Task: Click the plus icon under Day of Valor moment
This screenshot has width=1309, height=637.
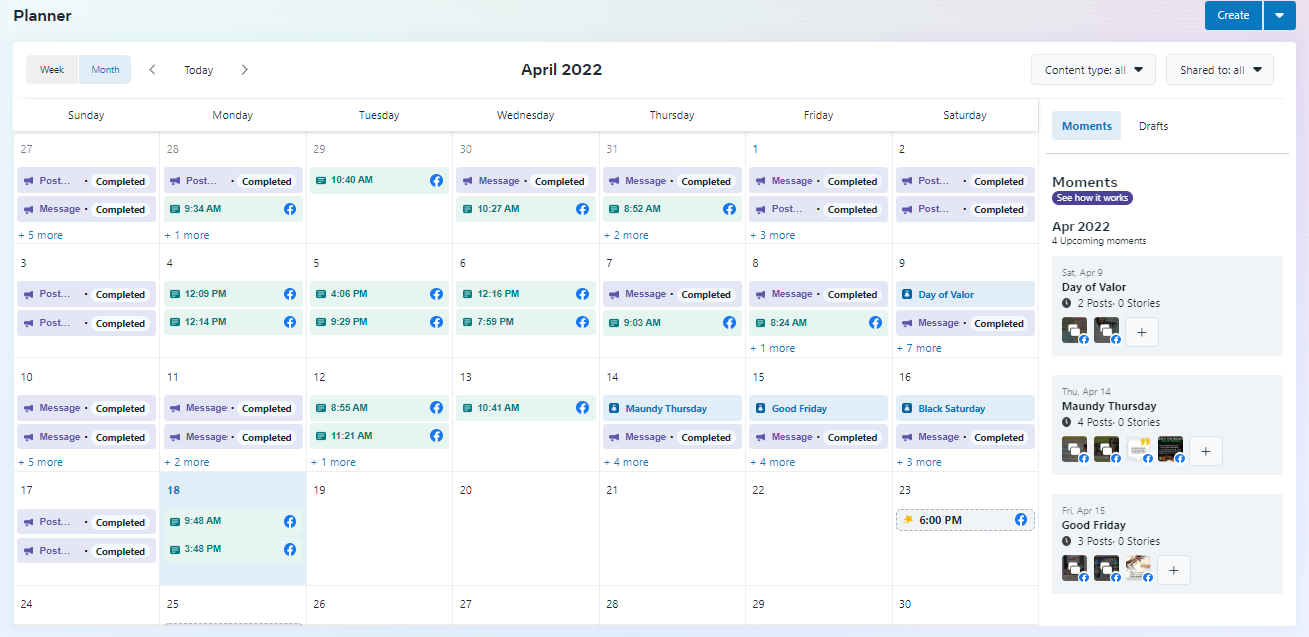Action: coord(1142,332)
